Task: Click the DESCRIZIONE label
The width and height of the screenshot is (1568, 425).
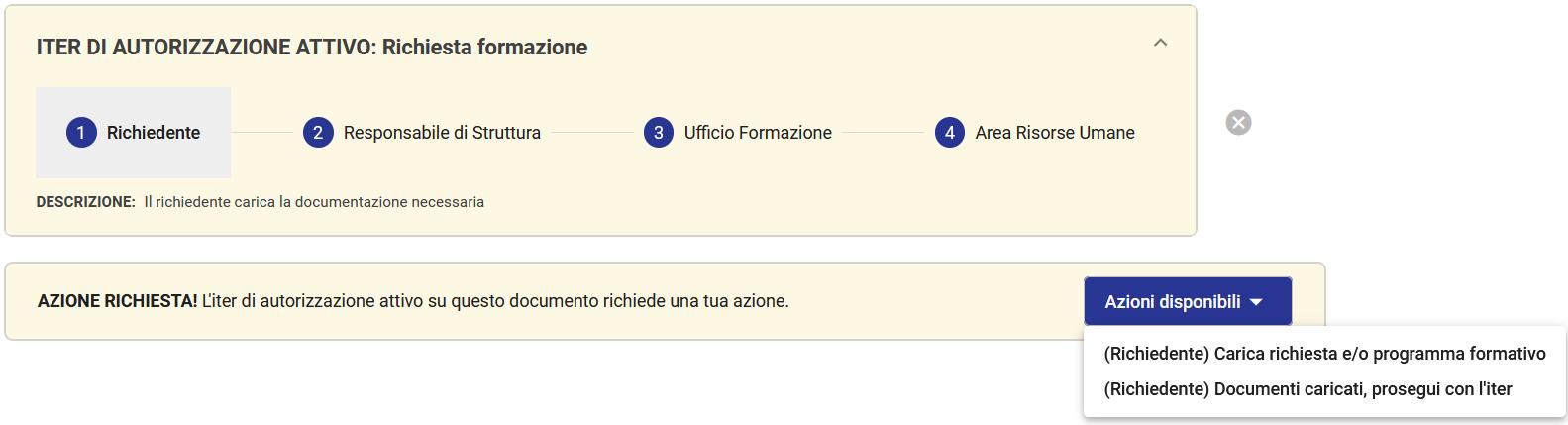Action: pyautogui.click(x=85, y=202)
